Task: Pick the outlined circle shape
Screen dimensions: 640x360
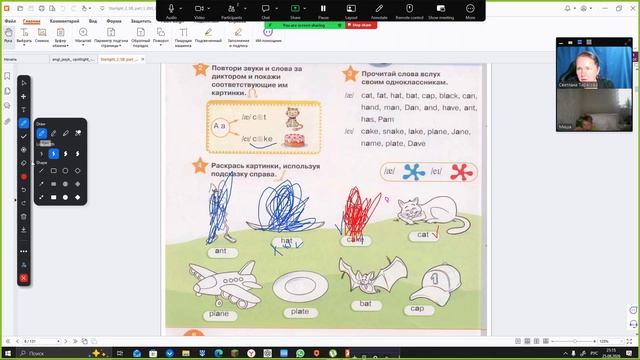Action: tap(65, 171)
